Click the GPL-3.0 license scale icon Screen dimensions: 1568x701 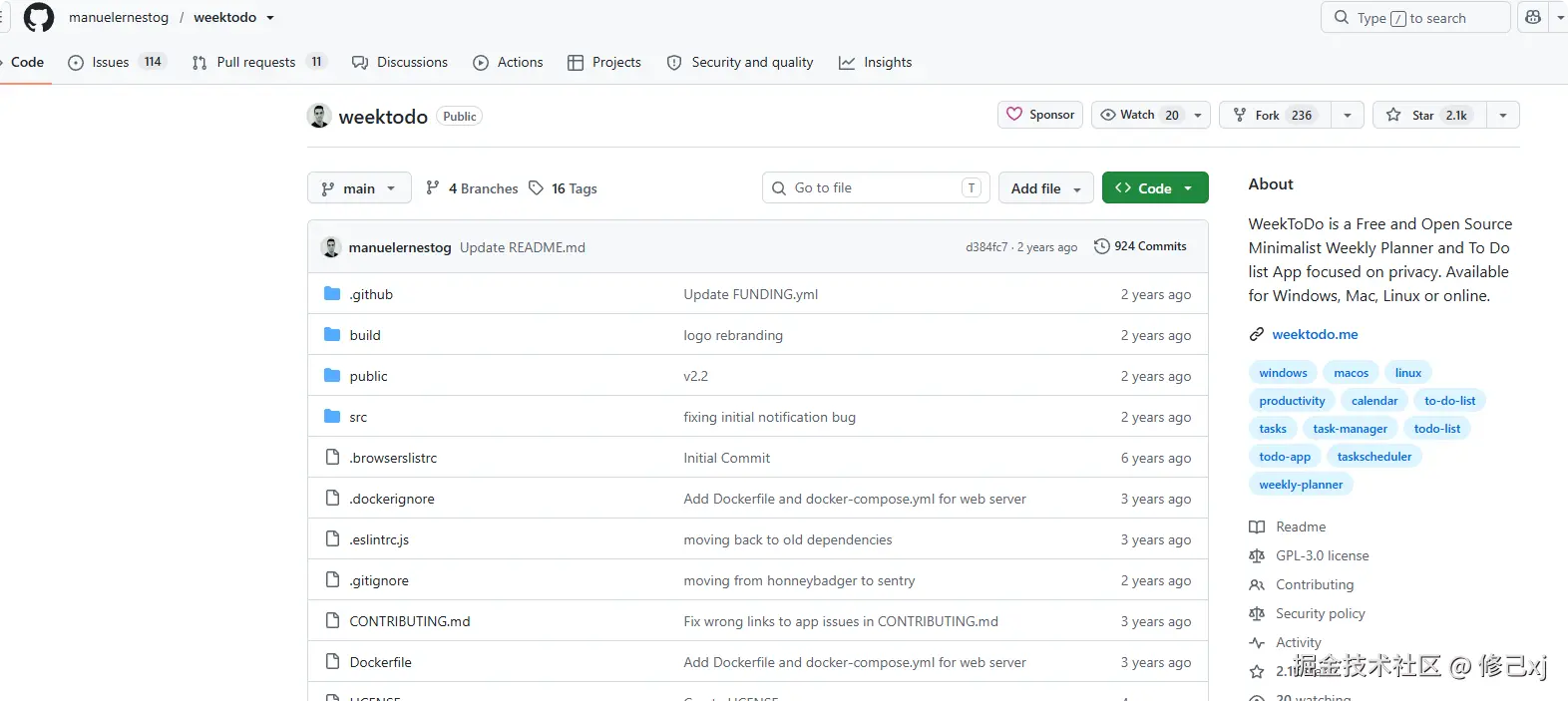(x=1257, y=555)
